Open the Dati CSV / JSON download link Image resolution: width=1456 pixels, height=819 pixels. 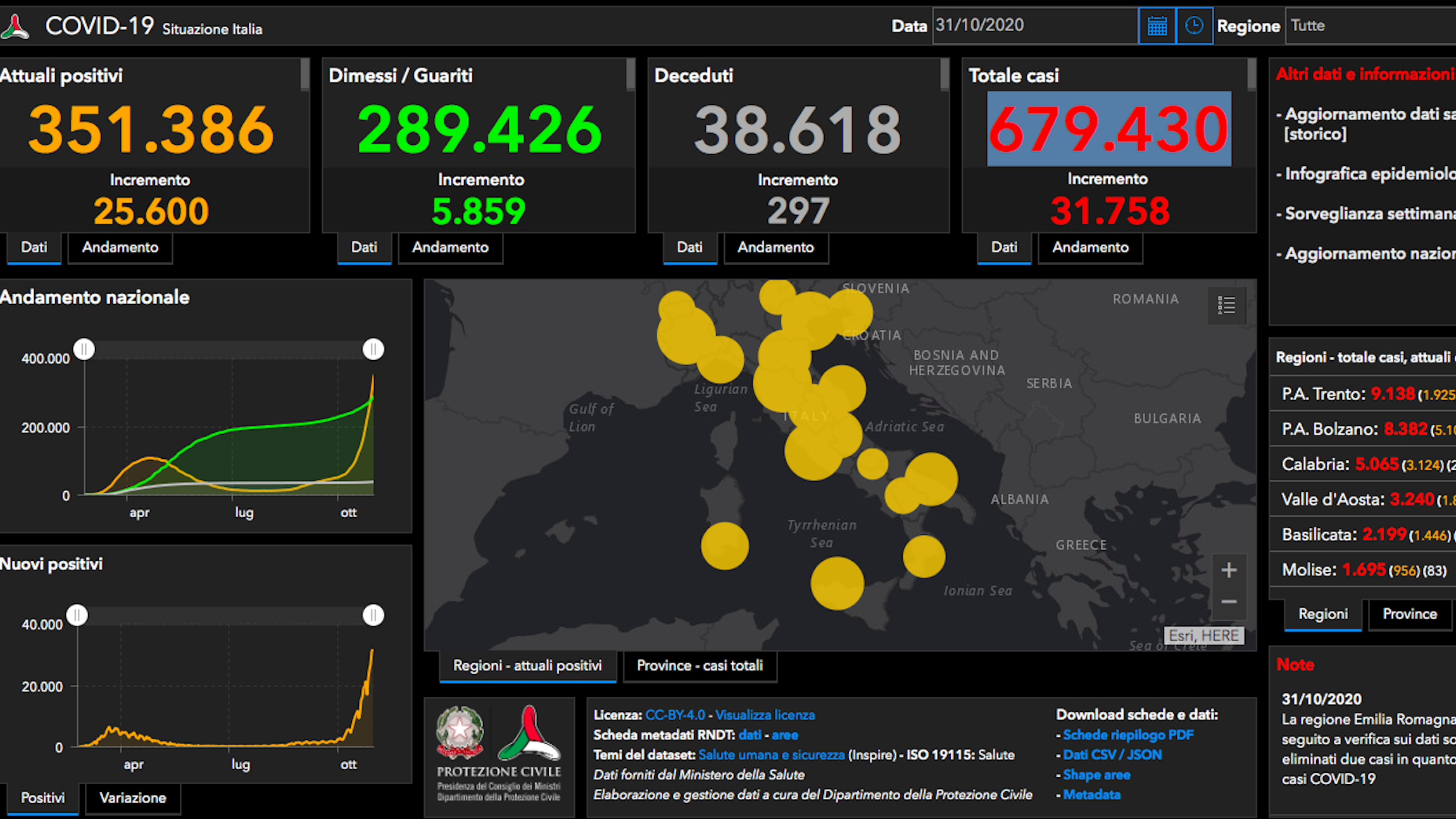(x=1112, y=755)
